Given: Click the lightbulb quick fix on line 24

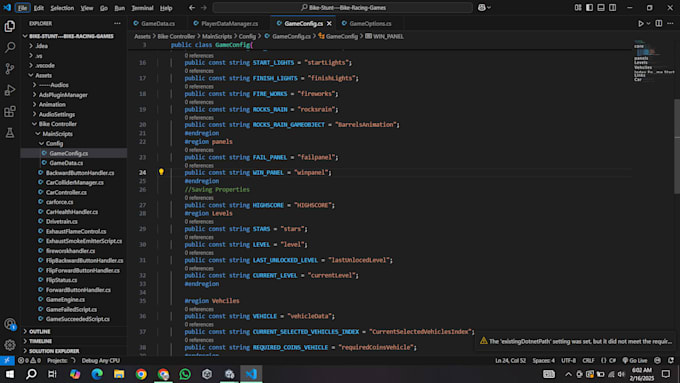Looking at the screenshot, I should pos(161,172).
